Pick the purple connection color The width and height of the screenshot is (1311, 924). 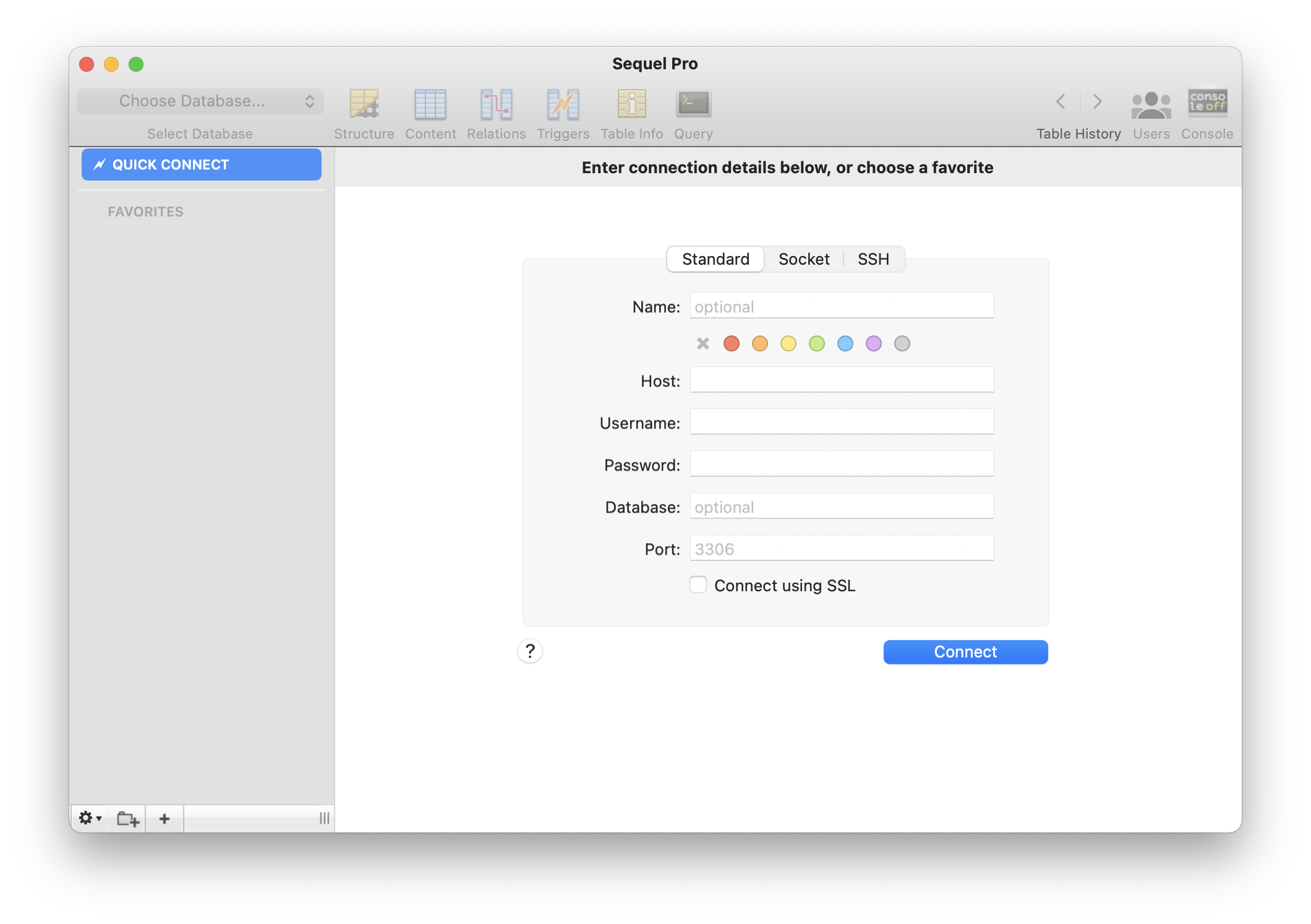[874, 343]
